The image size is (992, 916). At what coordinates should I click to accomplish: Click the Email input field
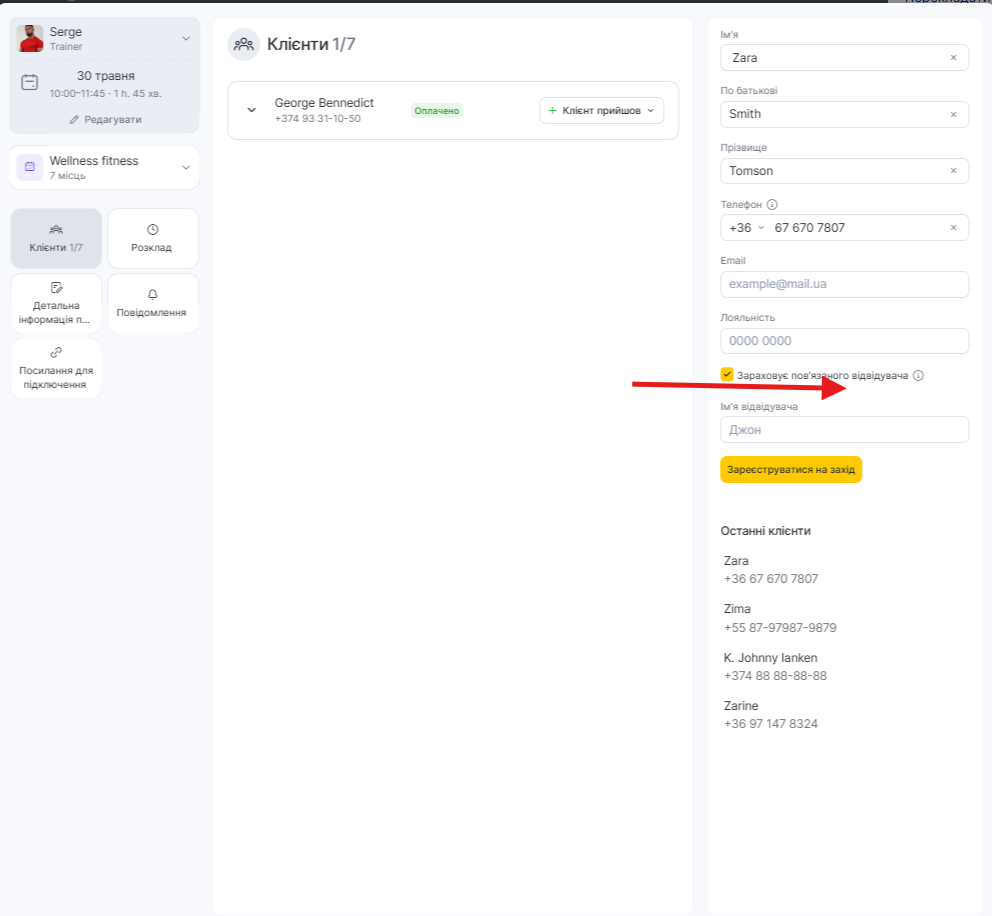(844, 284)
